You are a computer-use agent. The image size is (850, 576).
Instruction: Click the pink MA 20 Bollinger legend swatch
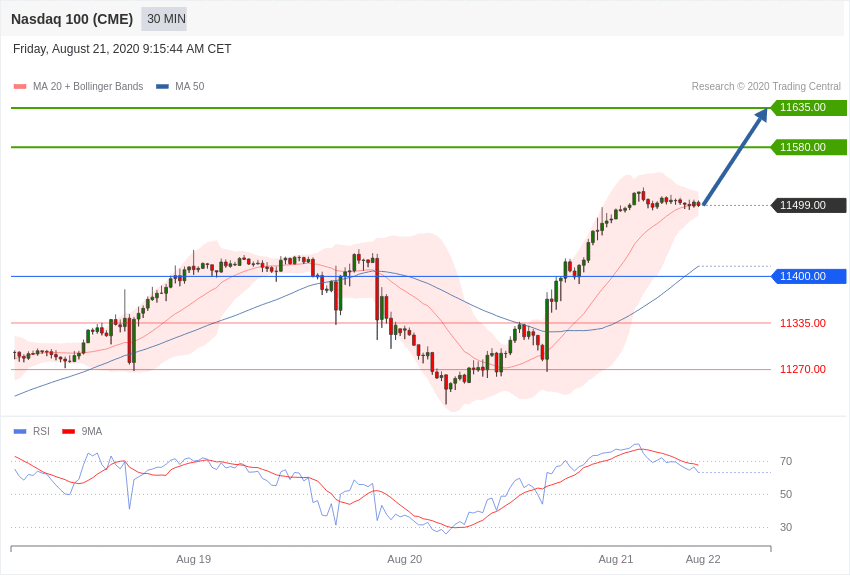[20, 87]
